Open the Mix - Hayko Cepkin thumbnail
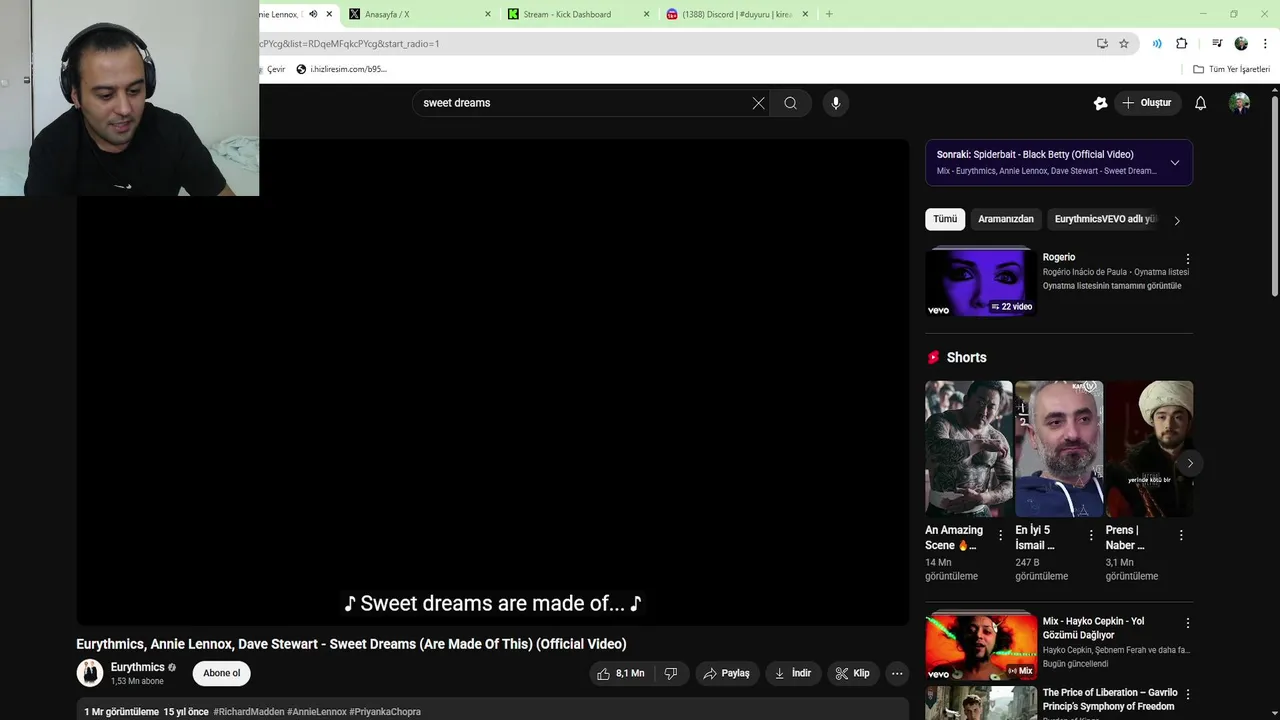This screenshot has width=1280, height=720. (x=981, y=647)
